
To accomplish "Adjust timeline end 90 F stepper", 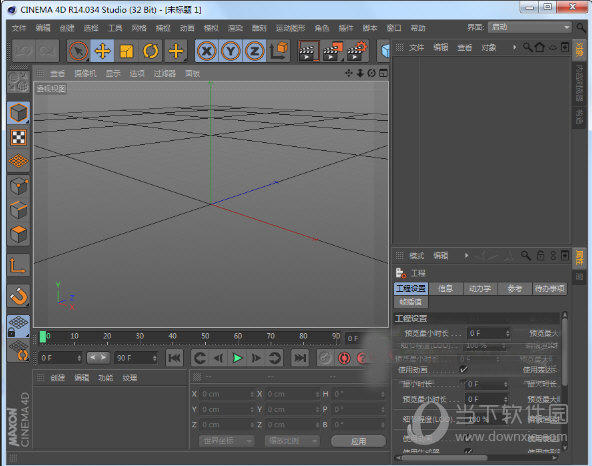I will click(x=155, y=358).
